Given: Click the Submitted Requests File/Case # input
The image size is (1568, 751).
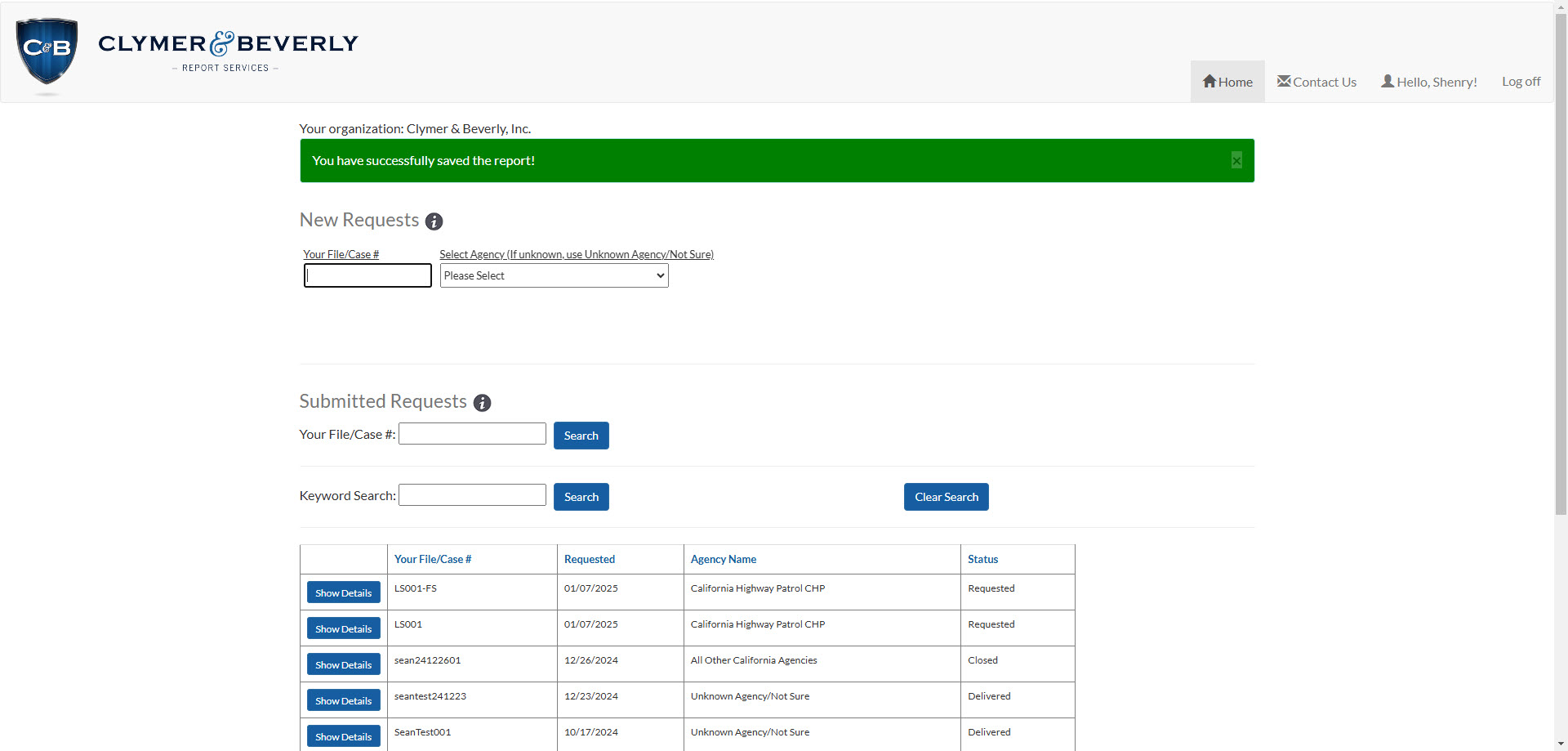Looking at the screenshot, I should (x=472, y=434).
